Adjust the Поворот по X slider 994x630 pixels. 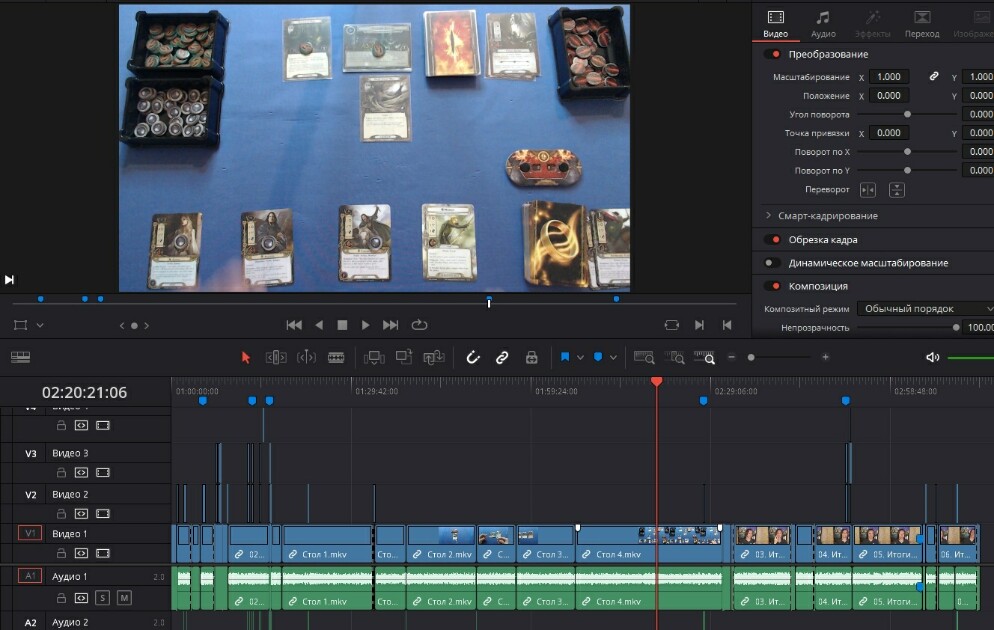tap(907, 152)
